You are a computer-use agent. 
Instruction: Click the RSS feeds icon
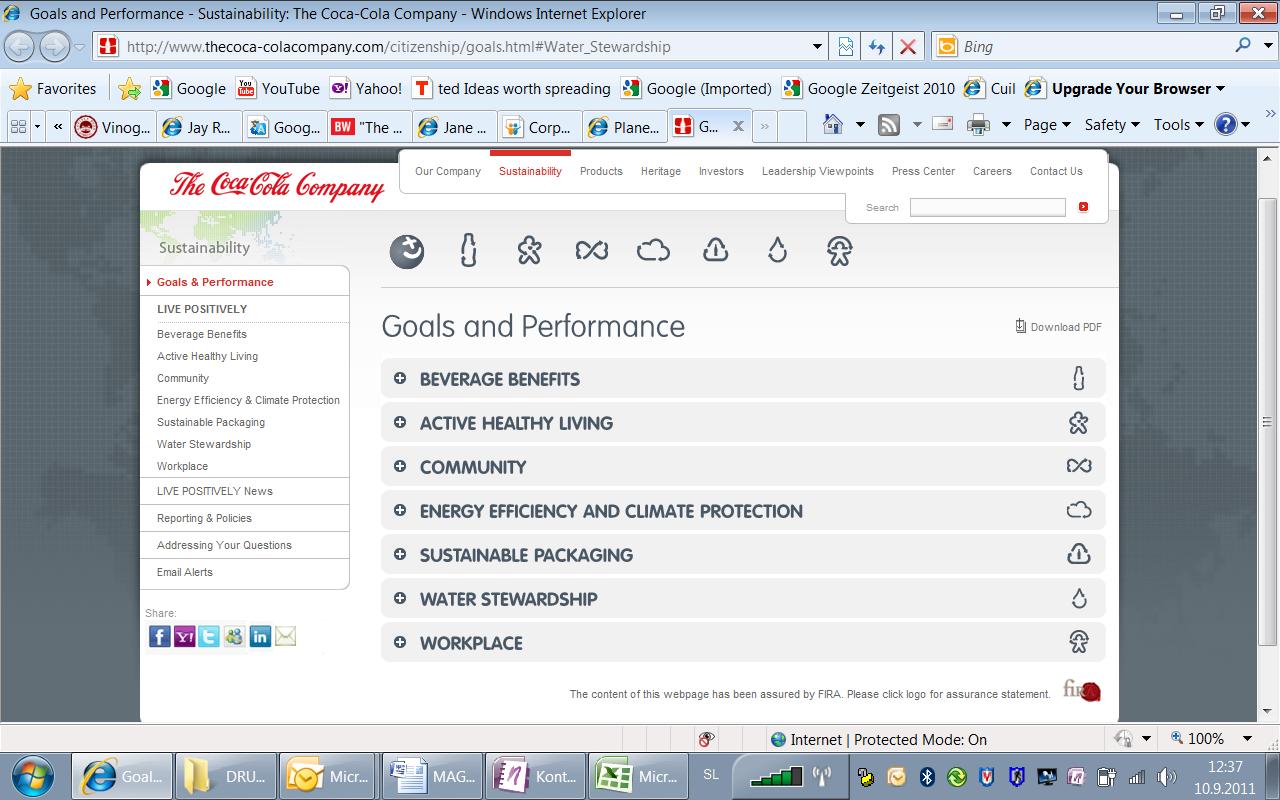(x=889, y=125)
